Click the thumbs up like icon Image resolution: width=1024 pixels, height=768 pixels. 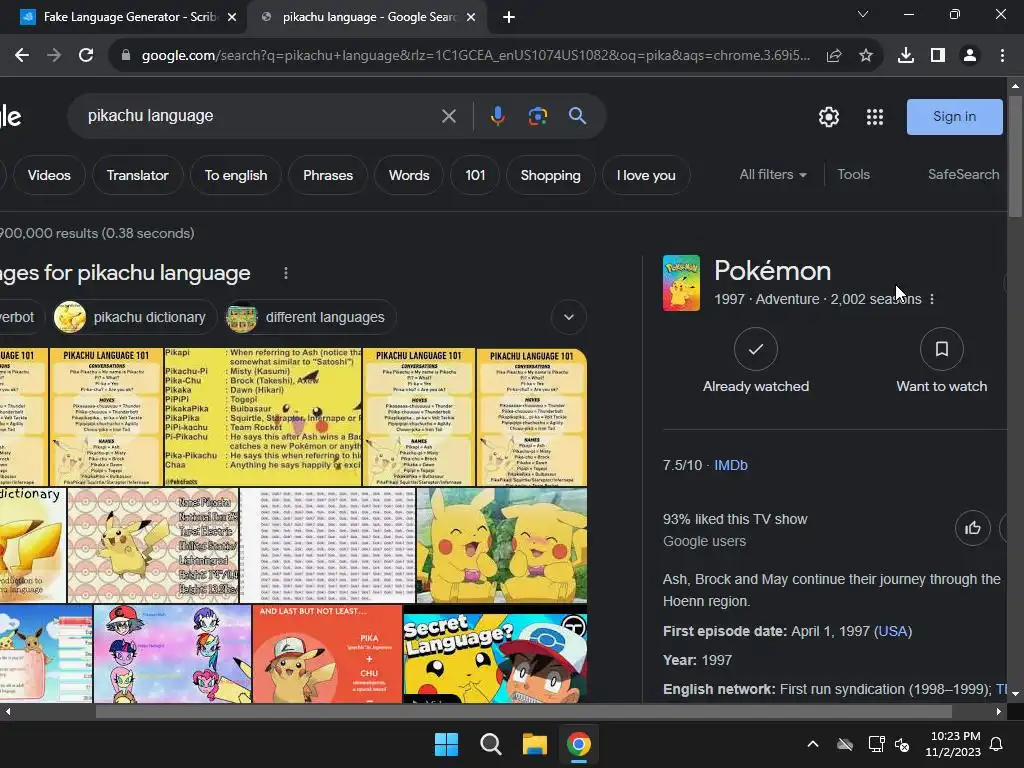coord(972,528)
